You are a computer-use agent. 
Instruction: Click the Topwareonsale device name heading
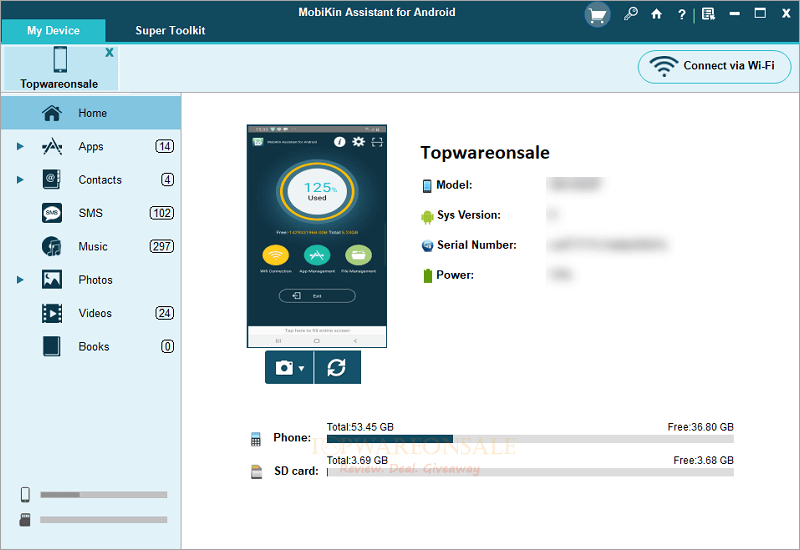[x=485, y=153]
